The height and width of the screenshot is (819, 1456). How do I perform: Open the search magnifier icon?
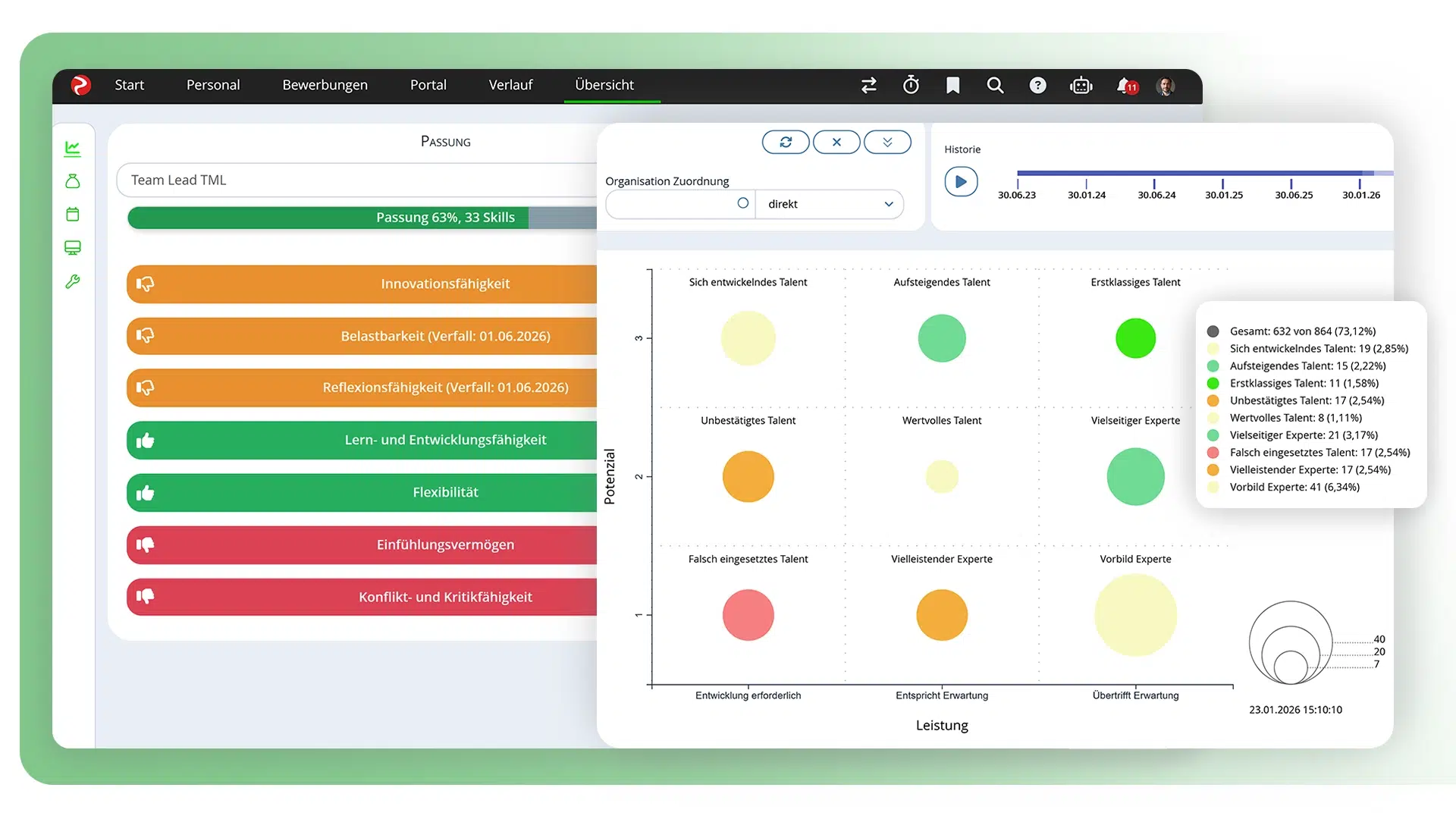point(996,86)
